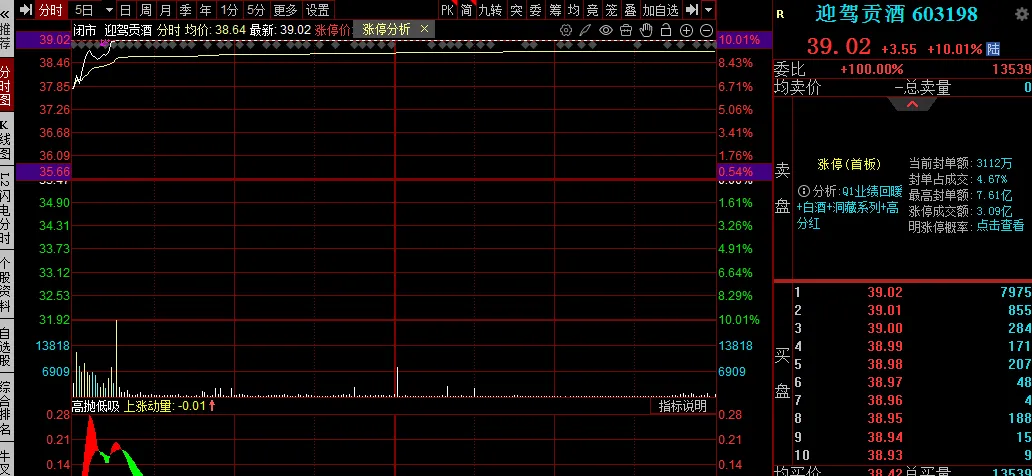
Task: Click the 陆 badge next to +10.01%
Action: pos(993,49)
